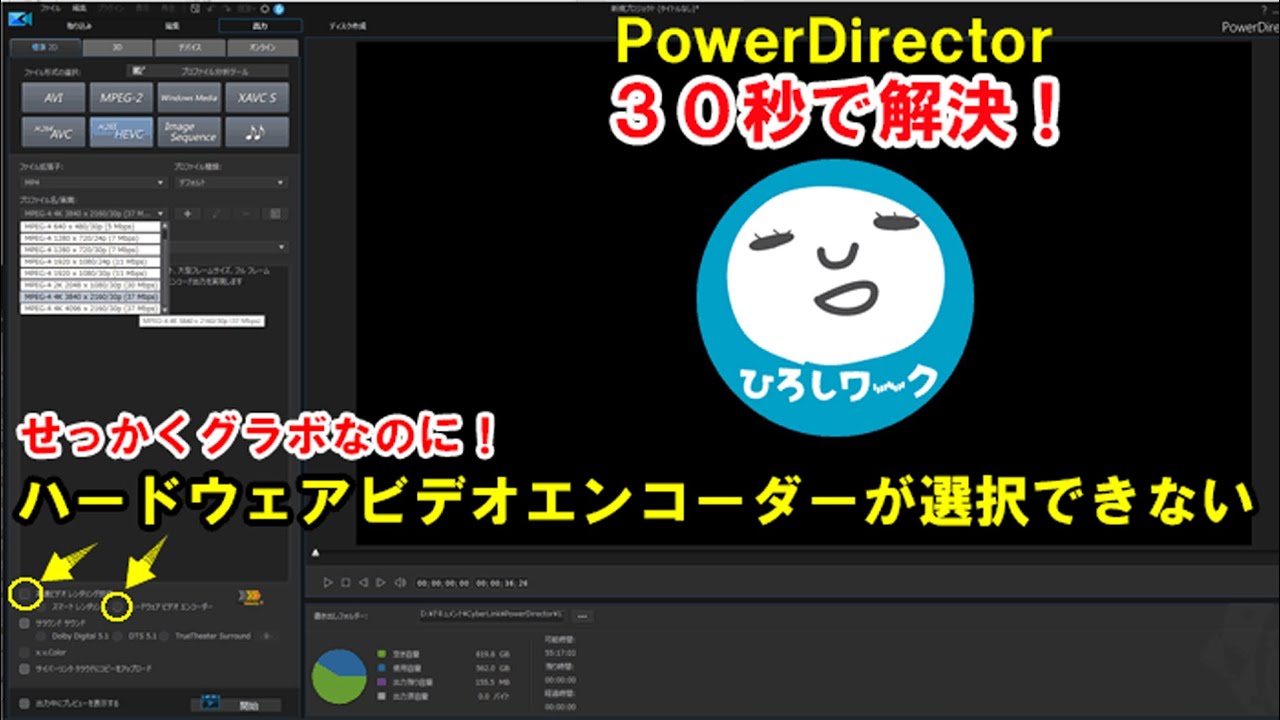
Task: Toggle the CyberLink Cloud copy upload checkbox
Action: pos(25,668)
